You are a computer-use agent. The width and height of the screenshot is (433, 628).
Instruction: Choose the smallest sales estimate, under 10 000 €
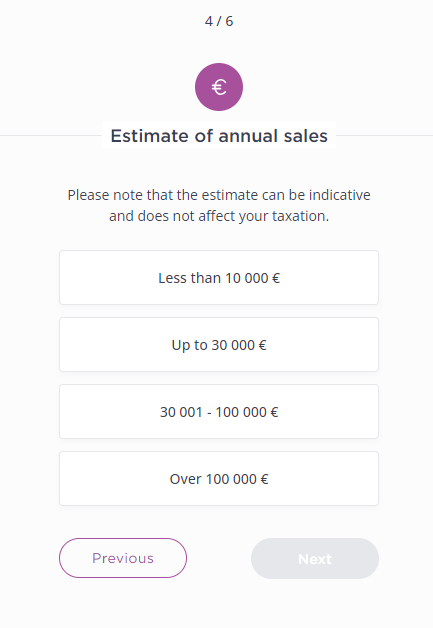click(219, 278)
